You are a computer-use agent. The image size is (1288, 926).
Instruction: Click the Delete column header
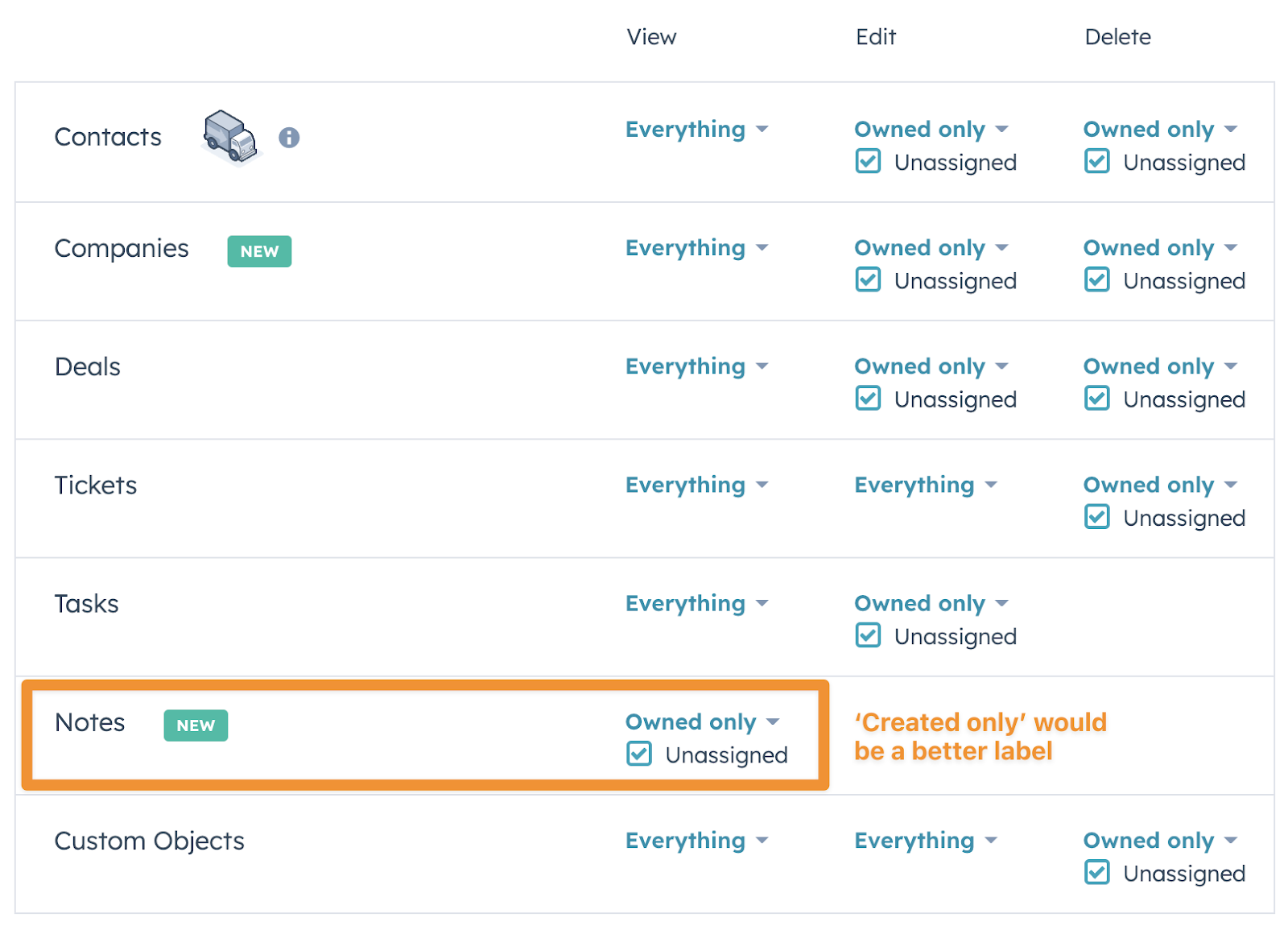tap(1117, 37)
